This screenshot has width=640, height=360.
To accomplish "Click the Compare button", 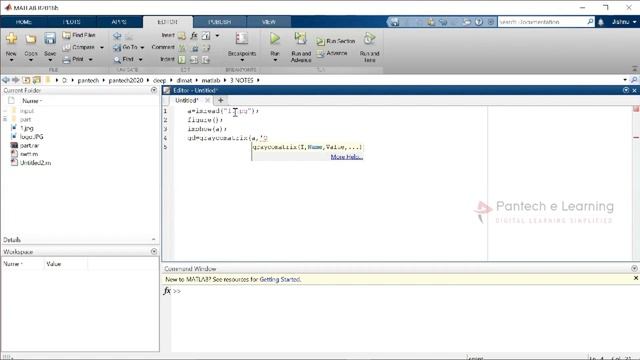I will pyautogui.click(x=79, y=47).
